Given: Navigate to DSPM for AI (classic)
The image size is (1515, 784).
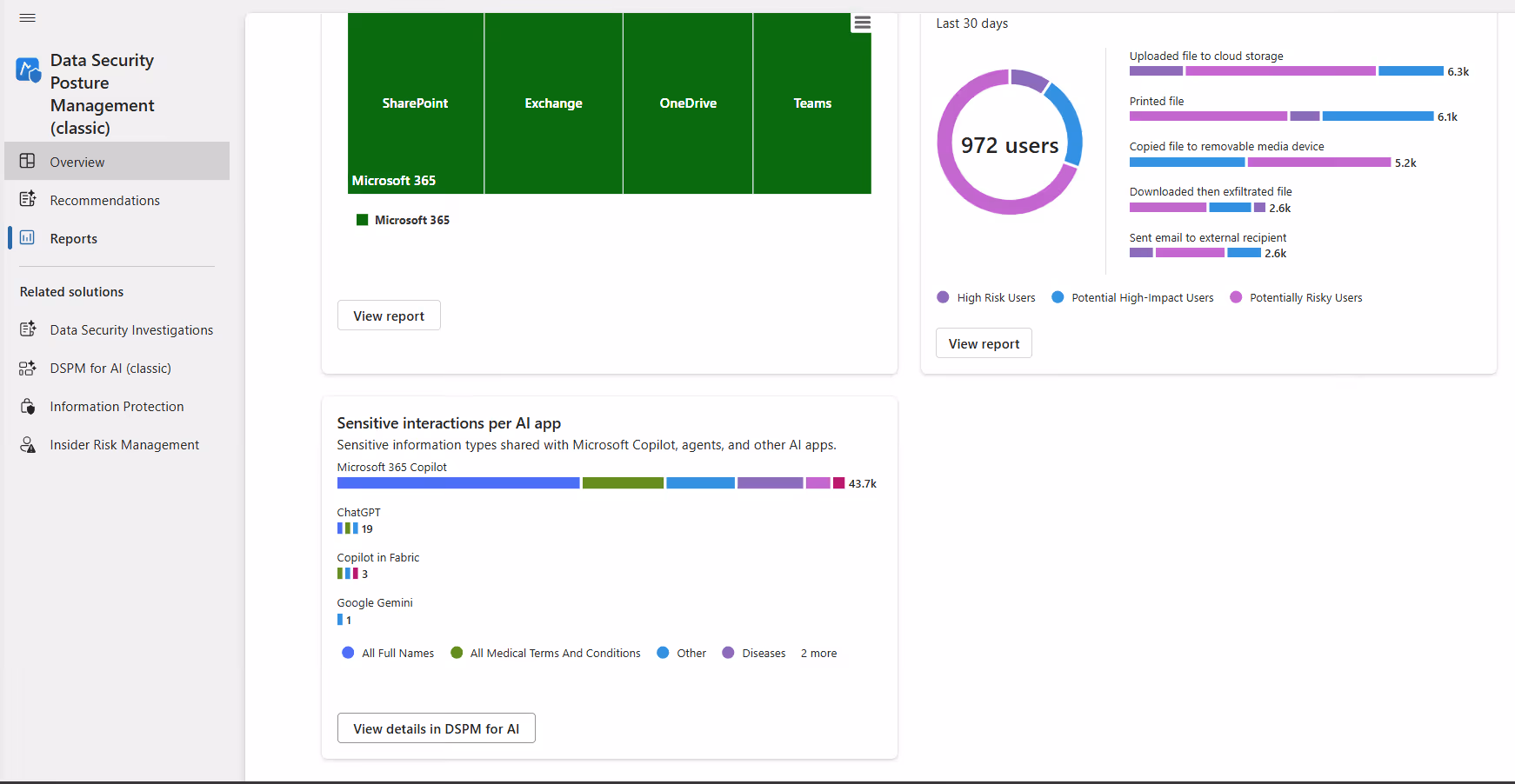Looking at the screenshot, I should tap(117, 368).
